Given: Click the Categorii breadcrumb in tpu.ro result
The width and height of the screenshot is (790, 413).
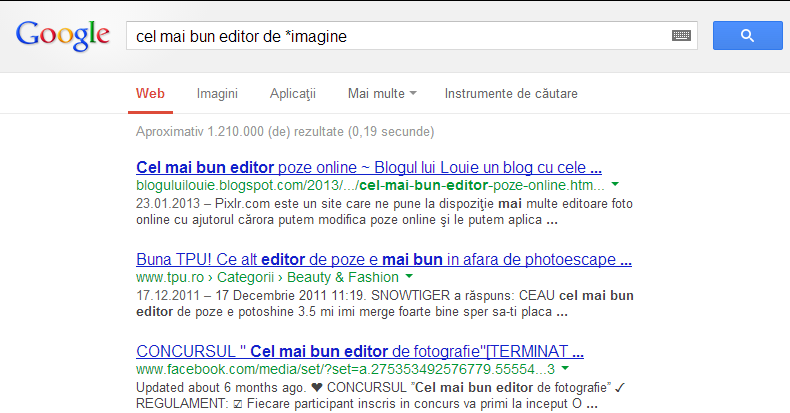Looking at the screenshot, I should 245,277.
